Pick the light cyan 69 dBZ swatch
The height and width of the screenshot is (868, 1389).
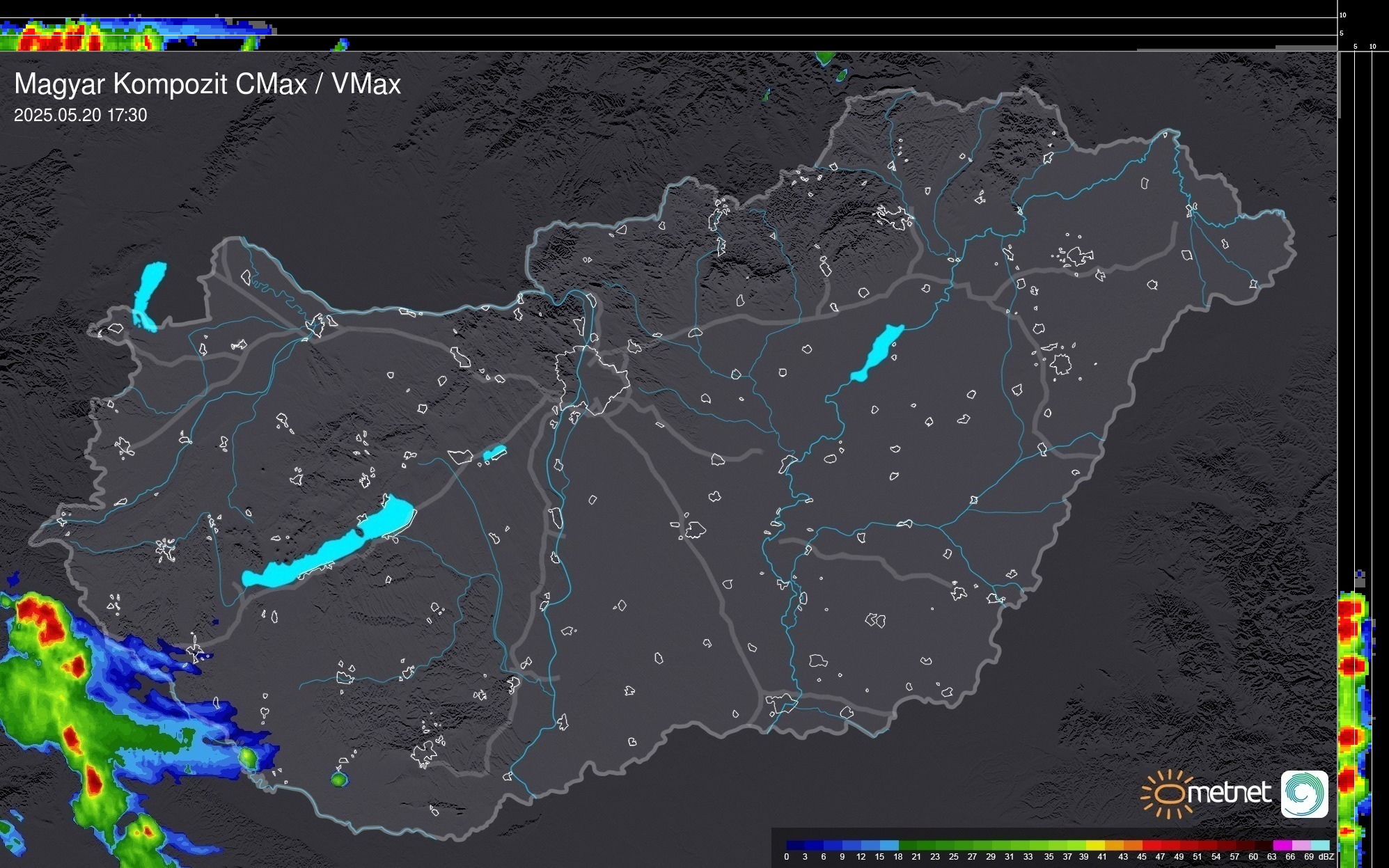tap(1320, 846)
